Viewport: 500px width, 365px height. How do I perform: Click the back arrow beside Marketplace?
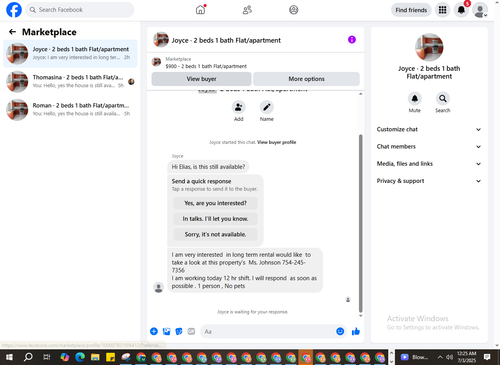(12, 32)
